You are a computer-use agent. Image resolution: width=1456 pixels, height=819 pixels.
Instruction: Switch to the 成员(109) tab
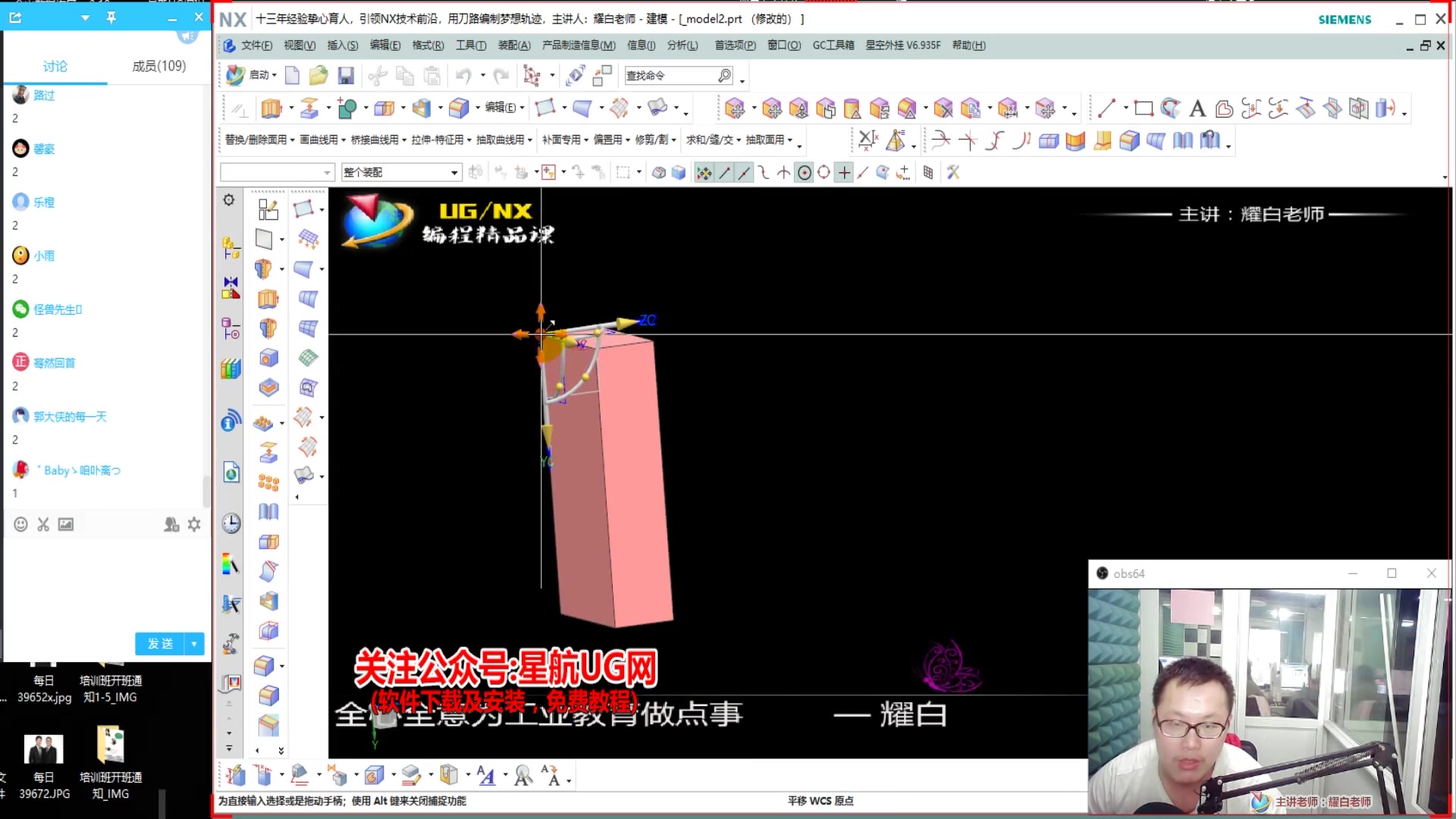pyautogui.click(x=158, y=66)
